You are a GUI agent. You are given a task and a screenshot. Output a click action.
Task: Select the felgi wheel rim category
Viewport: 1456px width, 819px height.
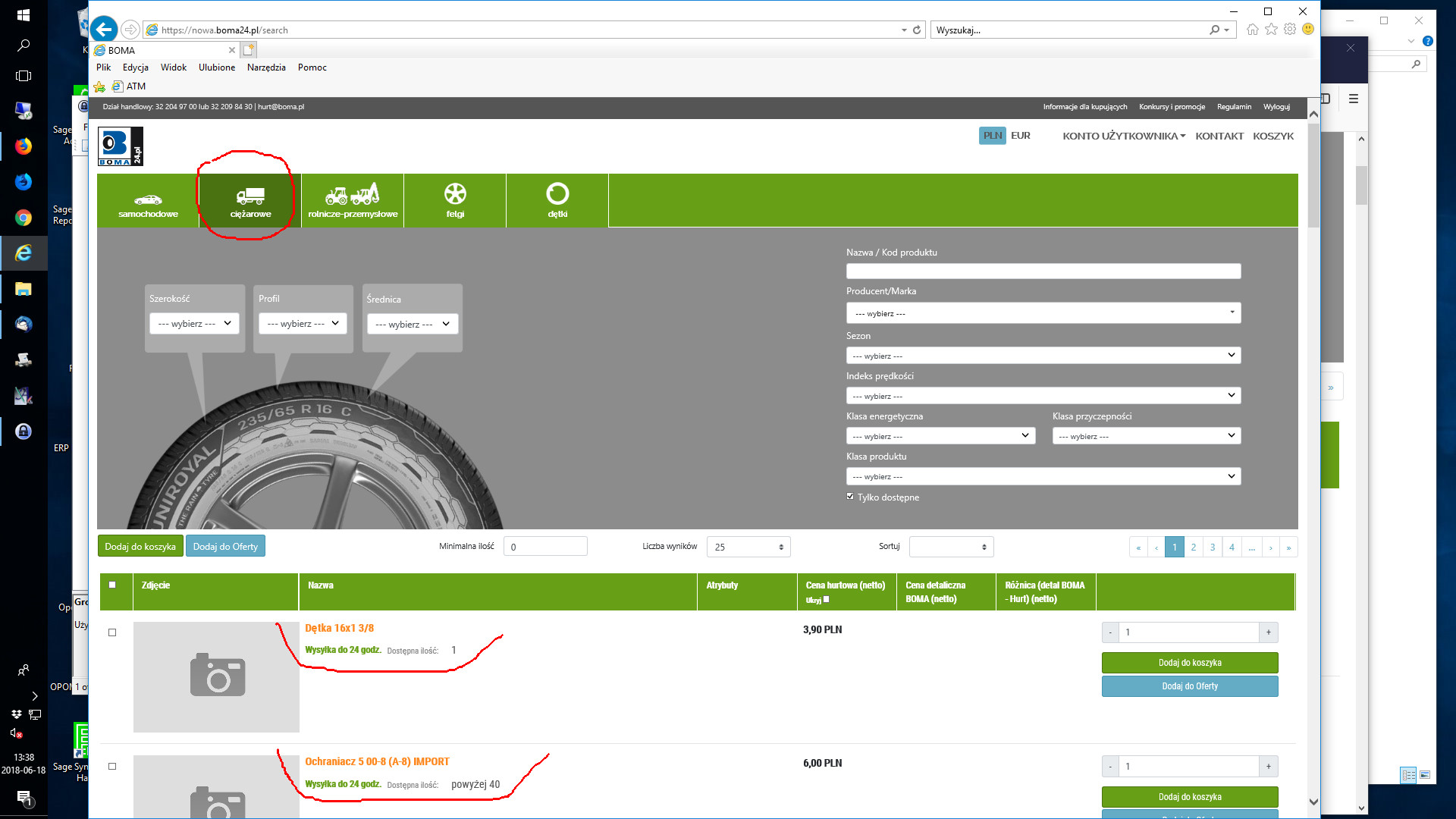(455, 201)
